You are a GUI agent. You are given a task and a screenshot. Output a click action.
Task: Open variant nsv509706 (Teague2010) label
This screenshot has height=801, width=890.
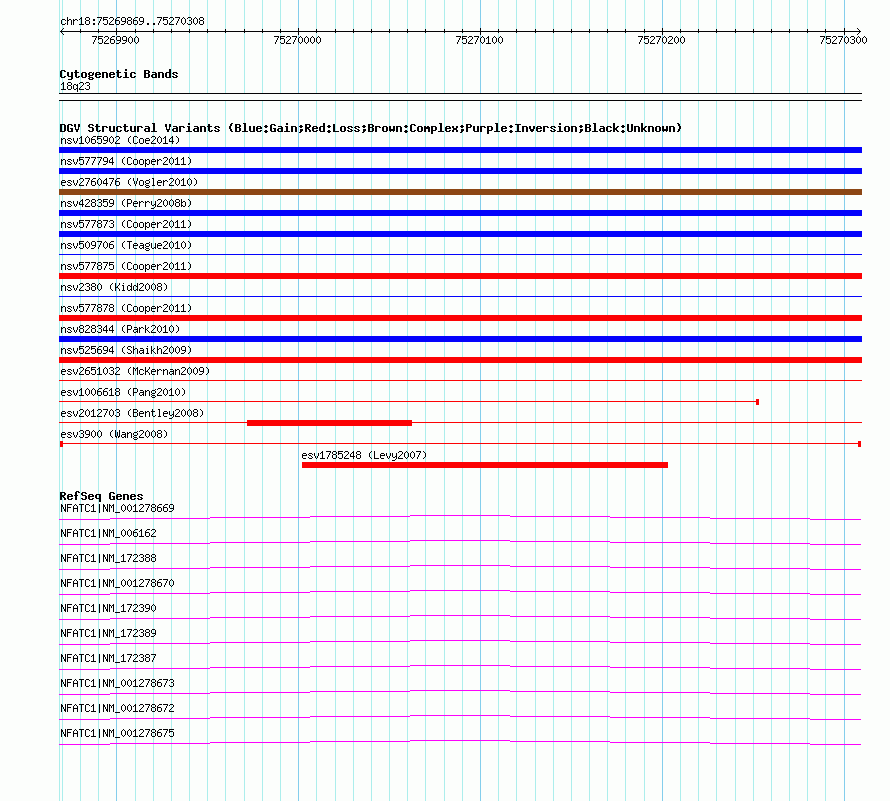point(126,245)
